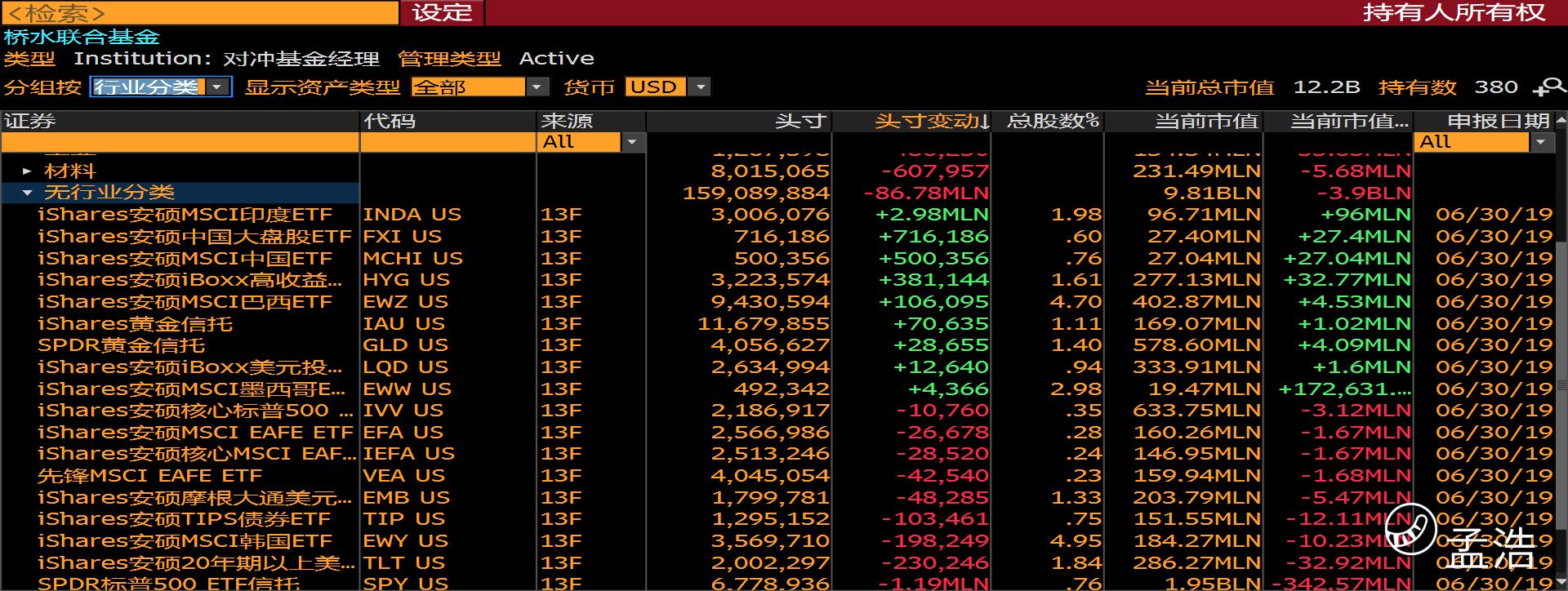1568x591 pixels.
Task: Click the ticker IEFA US
Action: (x=408, y=454)
